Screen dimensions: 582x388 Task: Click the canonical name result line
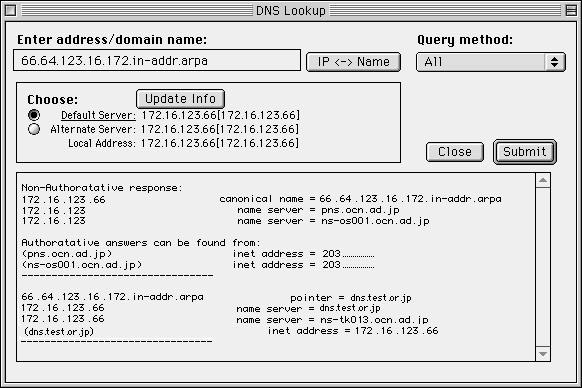point(360,199)
